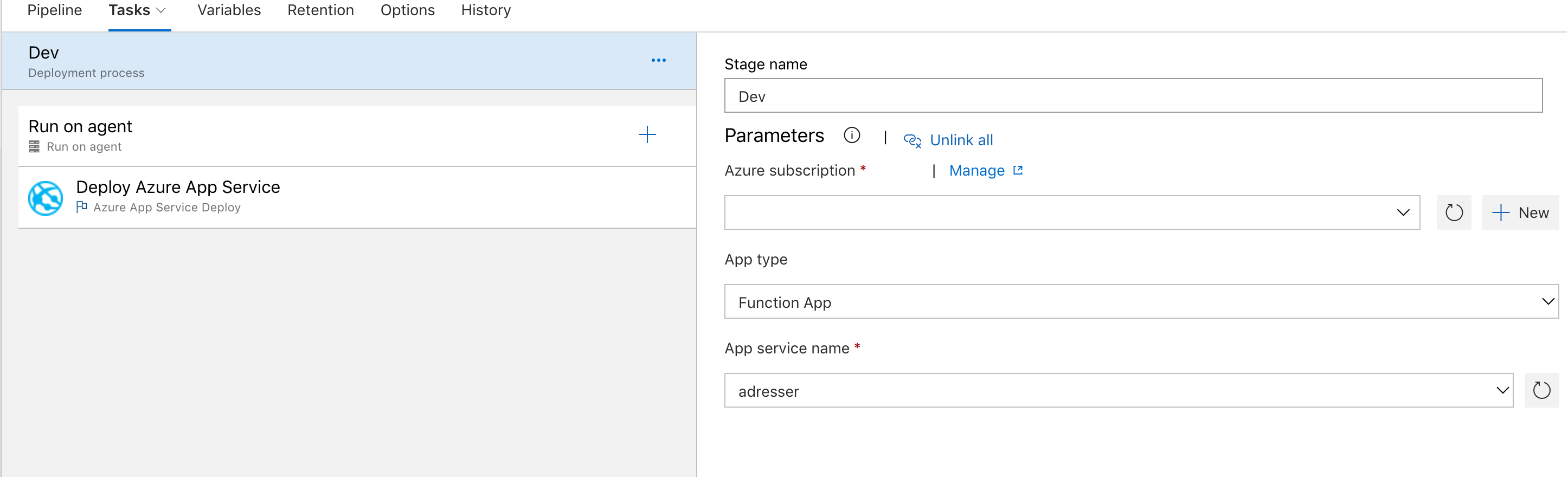Open the Dev stage ellipsis menu
The height and width of the screenshot is (477, 1568).
coord(658,60)
